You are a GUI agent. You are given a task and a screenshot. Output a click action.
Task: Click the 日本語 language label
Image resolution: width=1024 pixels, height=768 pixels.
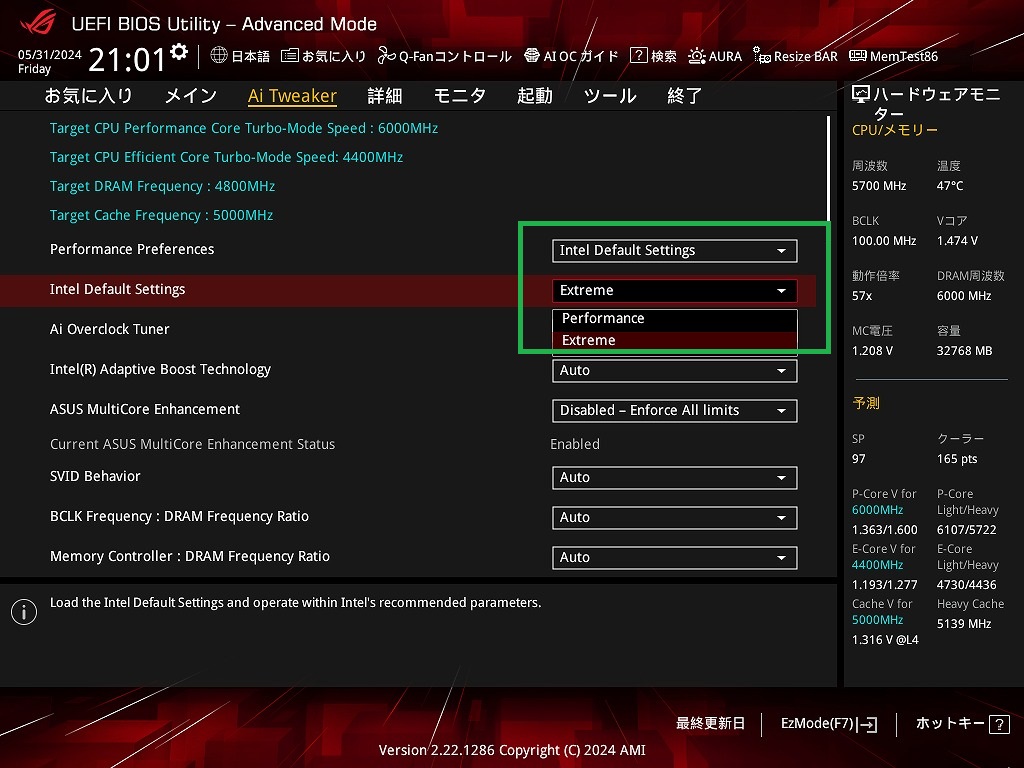pos(251,56)
